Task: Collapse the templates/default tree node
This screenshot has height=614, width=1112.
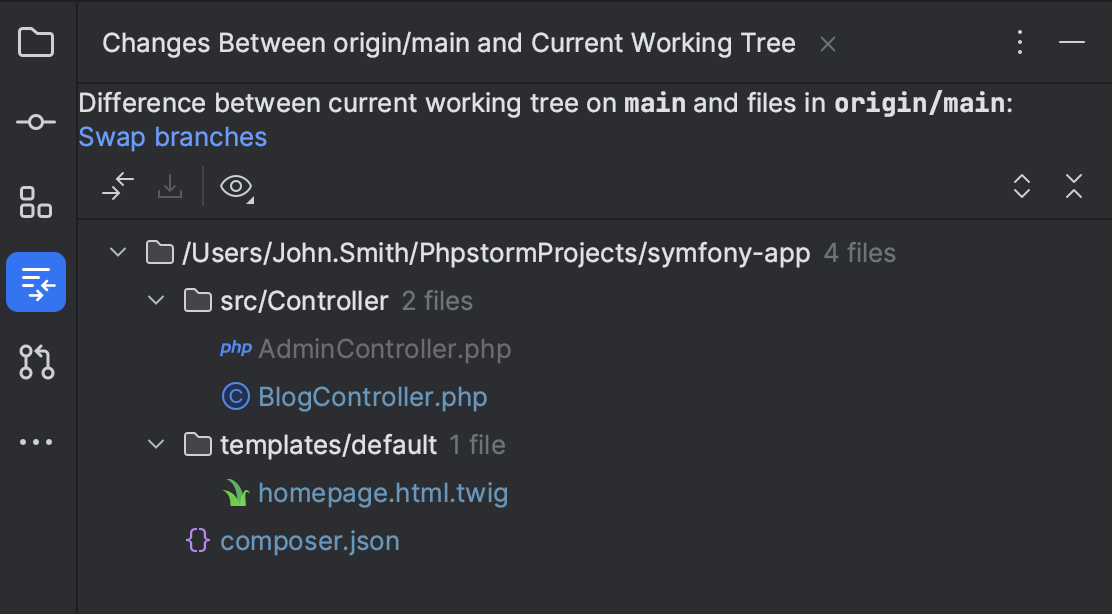Action: tap(156, 444)
